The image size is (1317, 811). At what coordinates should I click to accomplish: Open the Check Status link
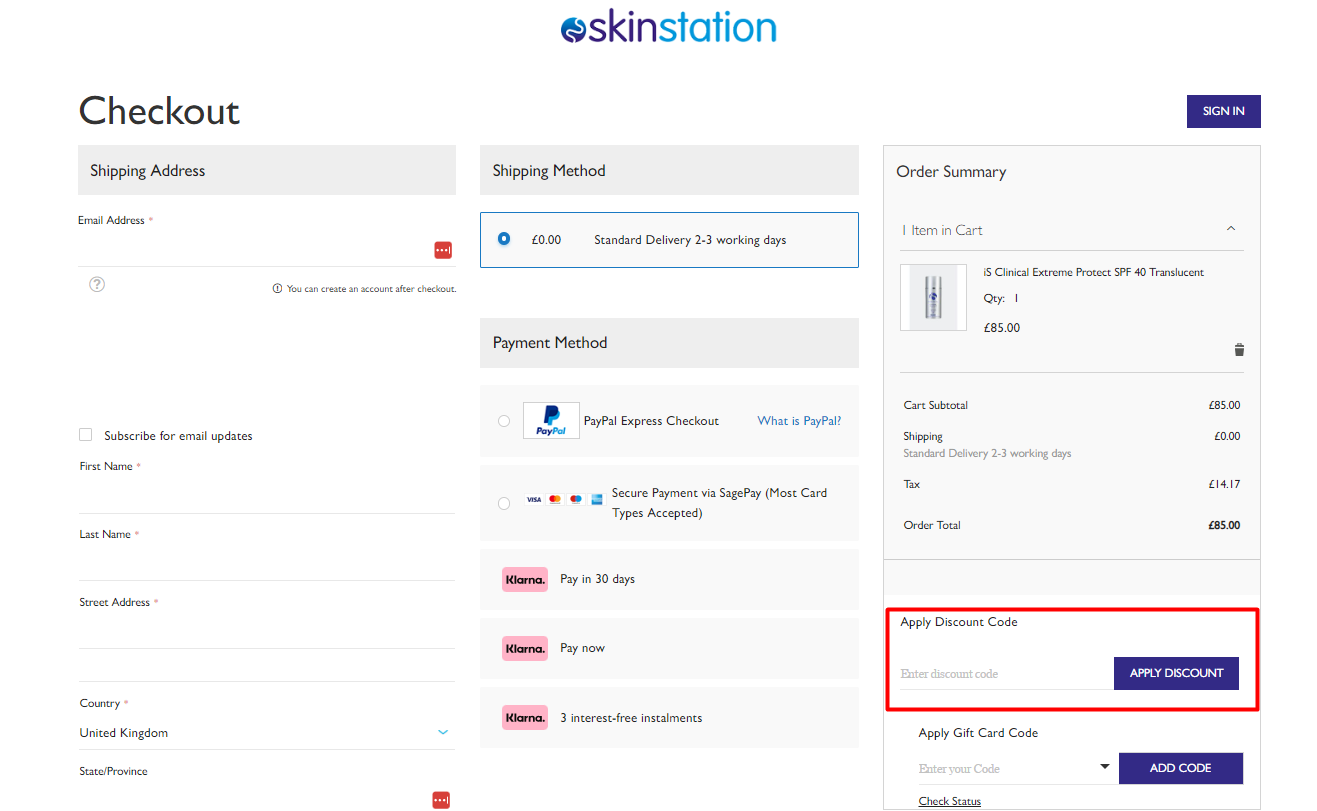[x=950, y=802]
